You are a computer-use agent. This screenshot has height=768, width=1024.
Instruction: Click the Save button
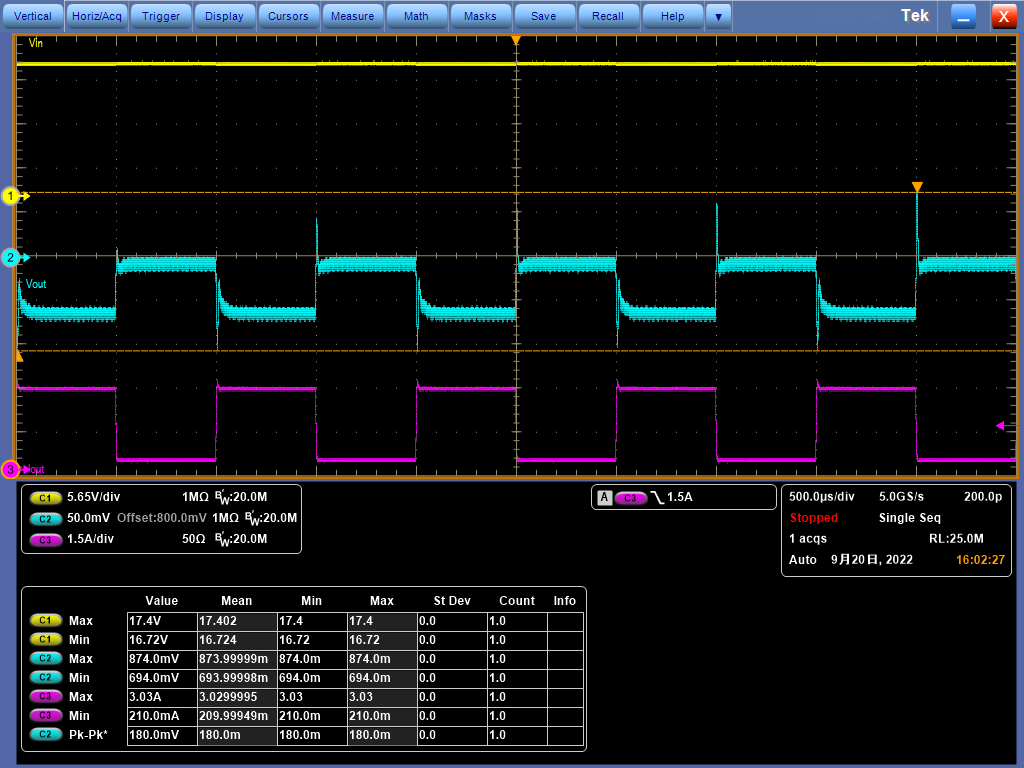tap(543, 16)
